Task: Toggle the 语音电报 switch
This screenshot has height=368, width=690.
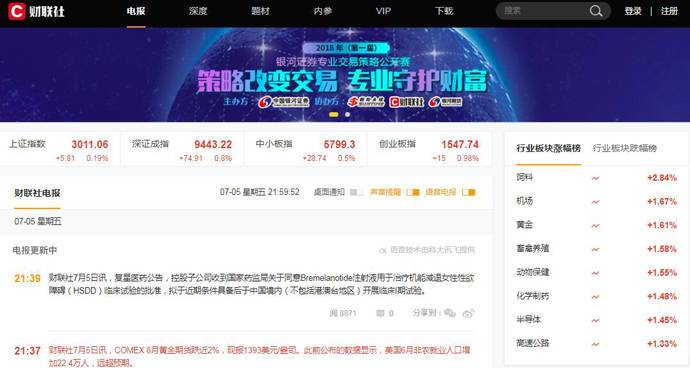Action: tap(469, 192)
